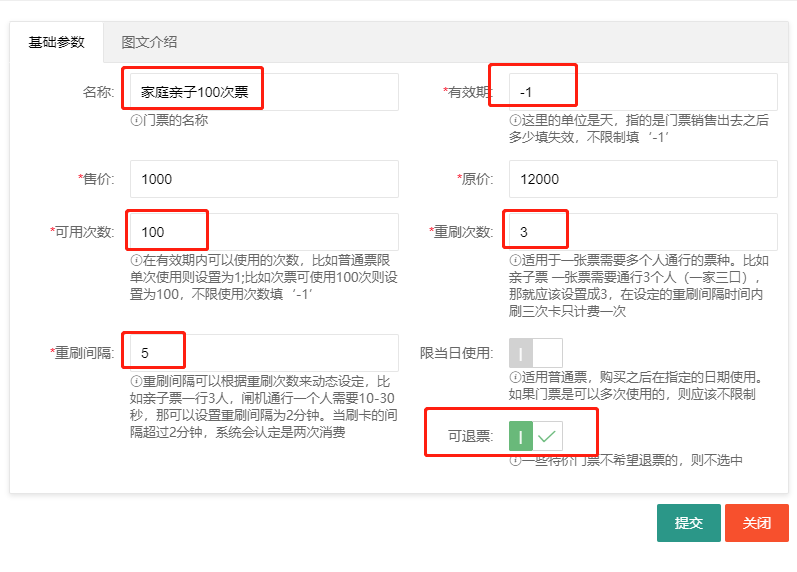Click info icon under 可用次数 field
797x572 pixels.
pyautogui.click(x=136, y=260)
